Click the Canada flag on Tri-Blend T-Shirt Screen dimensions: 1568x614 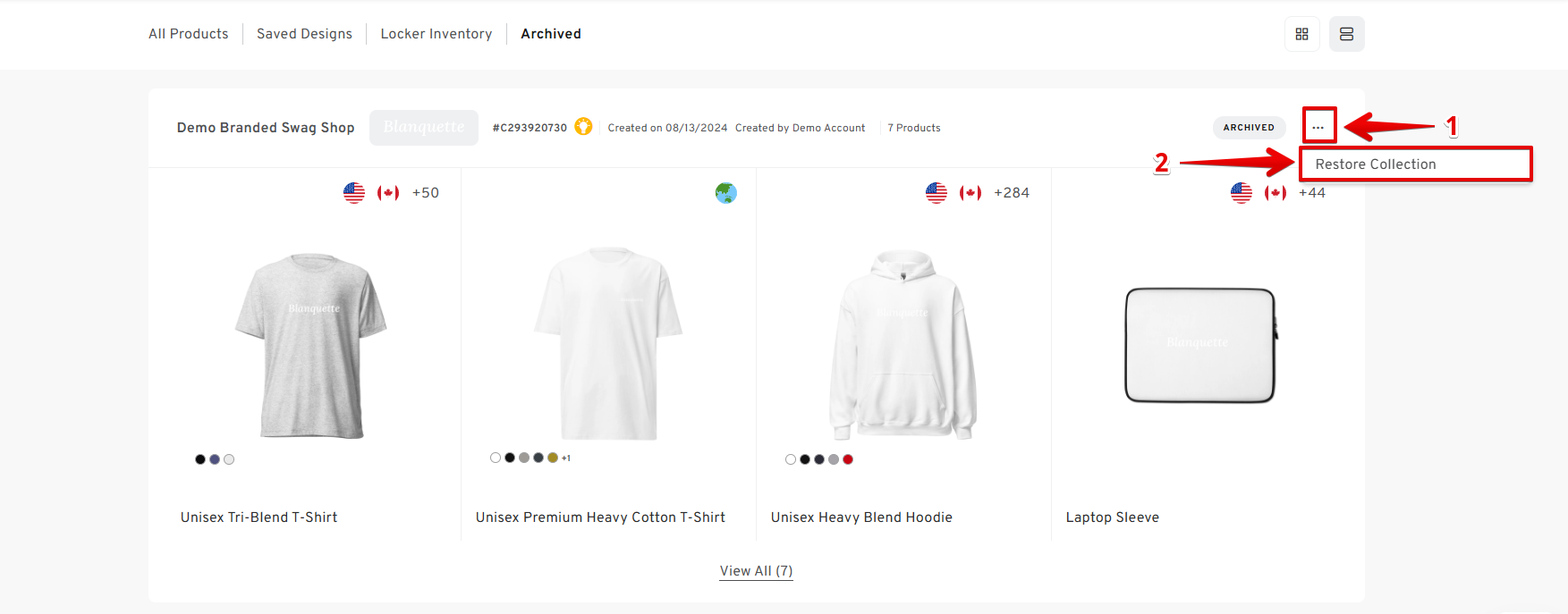pos(388,193)
